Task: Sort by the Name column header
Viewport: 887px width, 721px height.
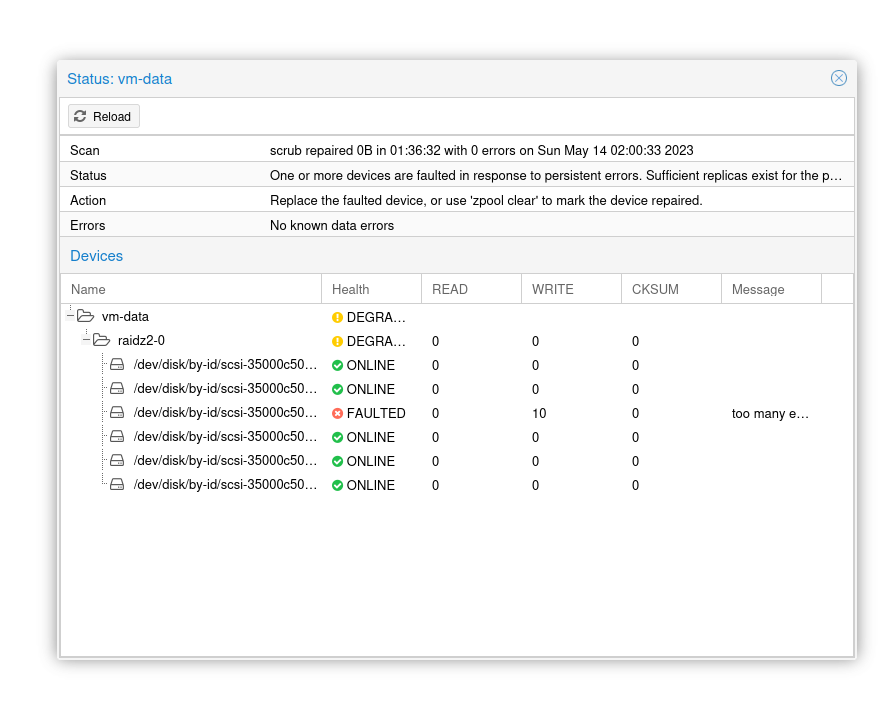Action: pyautogui.click(x=190, y=289)
